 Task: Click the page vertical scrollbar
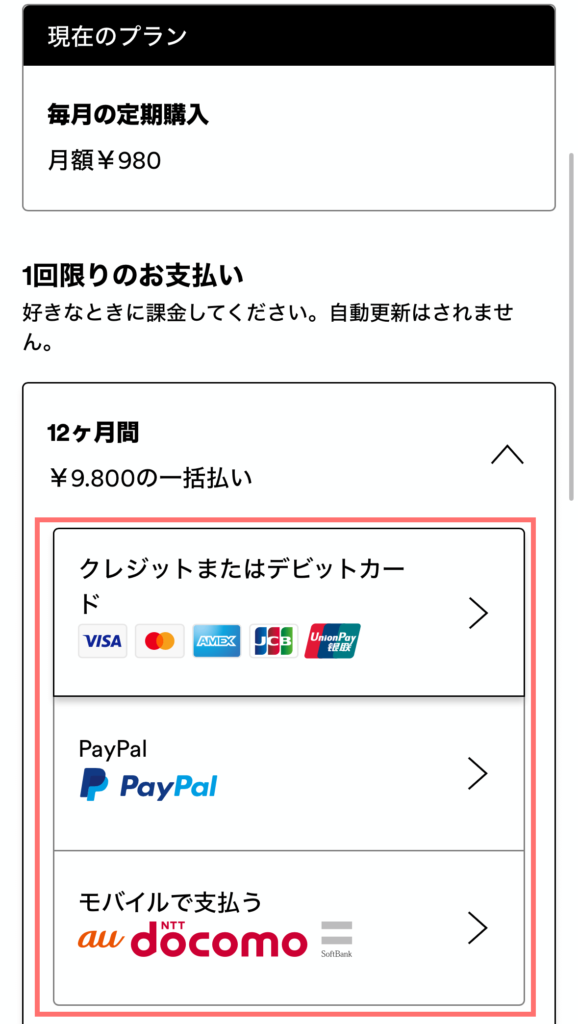click(x=571, y=327)
